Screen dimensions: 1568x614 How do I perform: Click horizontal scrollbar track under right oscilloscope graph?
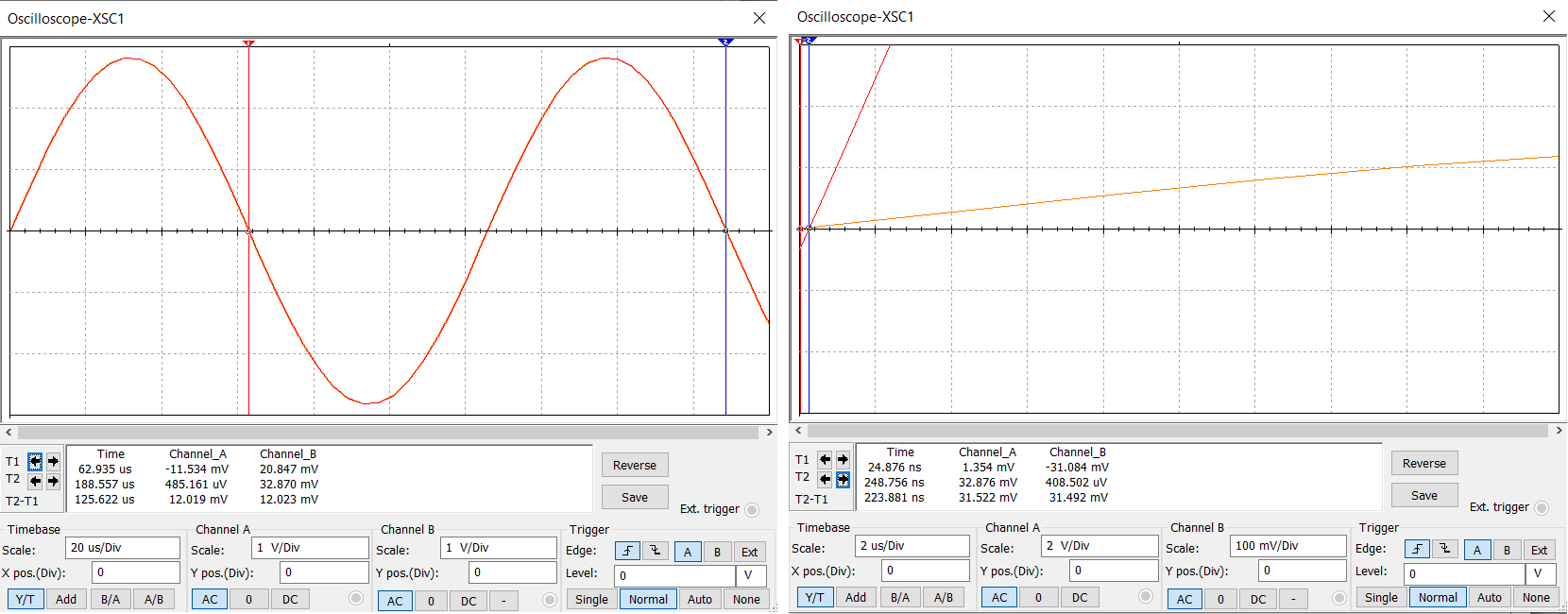(x=1178, y=430)
